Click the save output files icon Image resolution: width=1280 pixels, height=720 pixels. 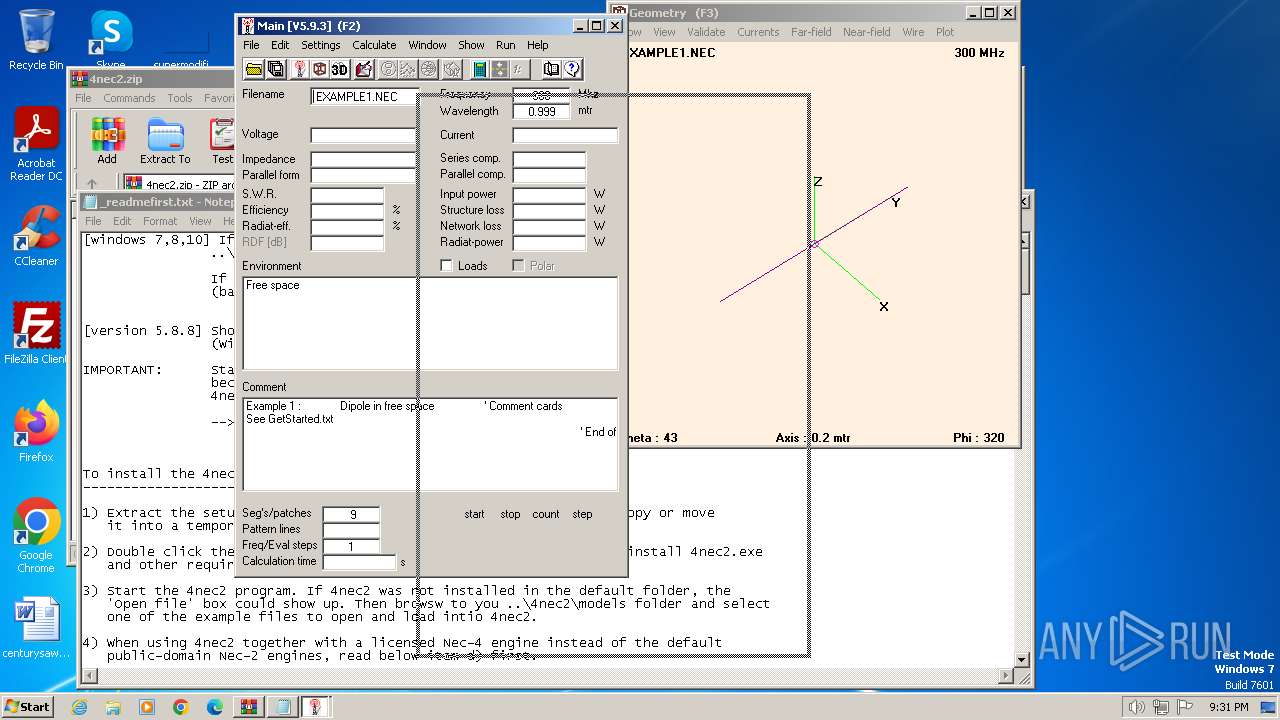tap(276, 69)
